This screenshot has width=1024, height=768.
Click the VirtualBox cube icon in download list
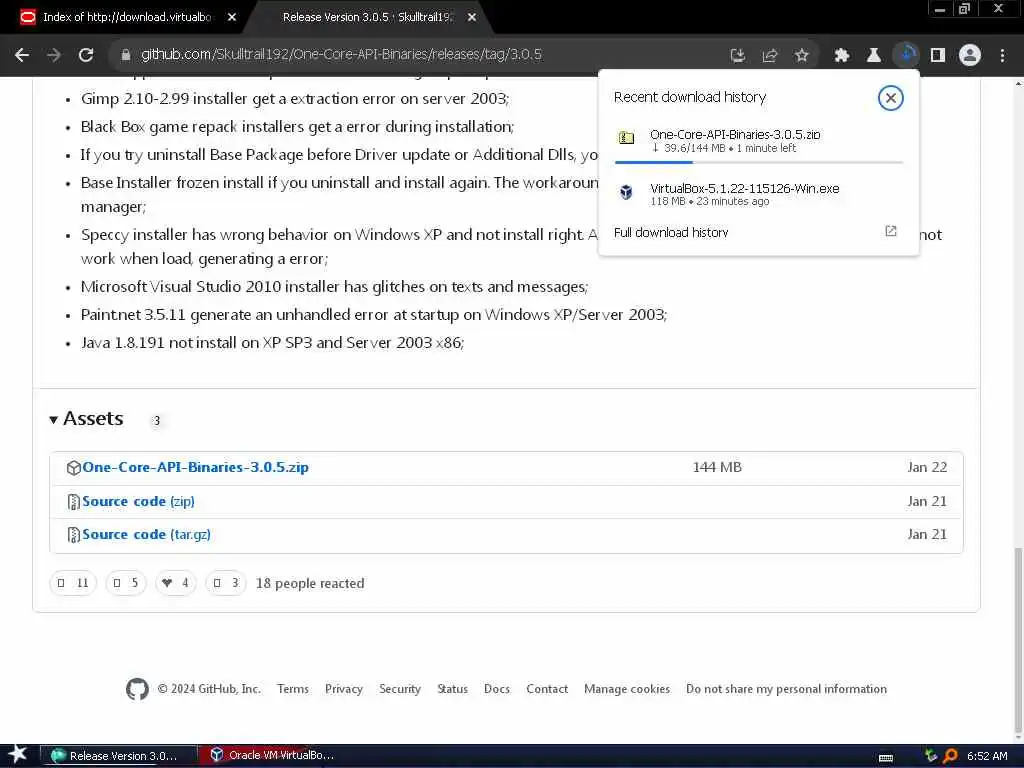[626, 192]
